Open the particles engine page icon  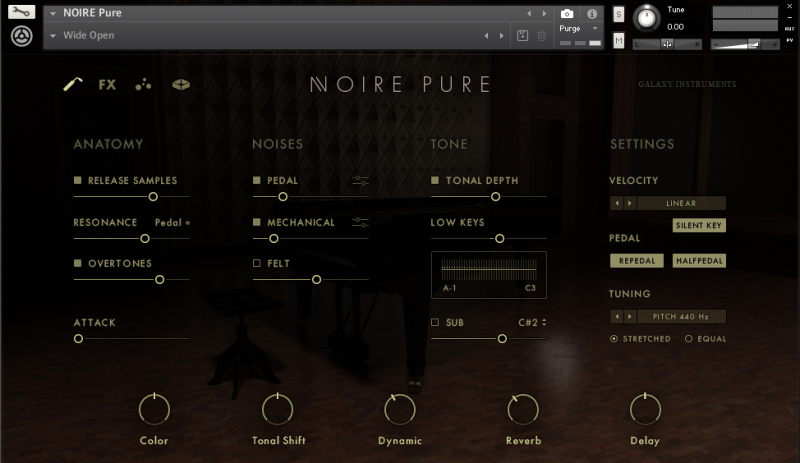point(143,85)
